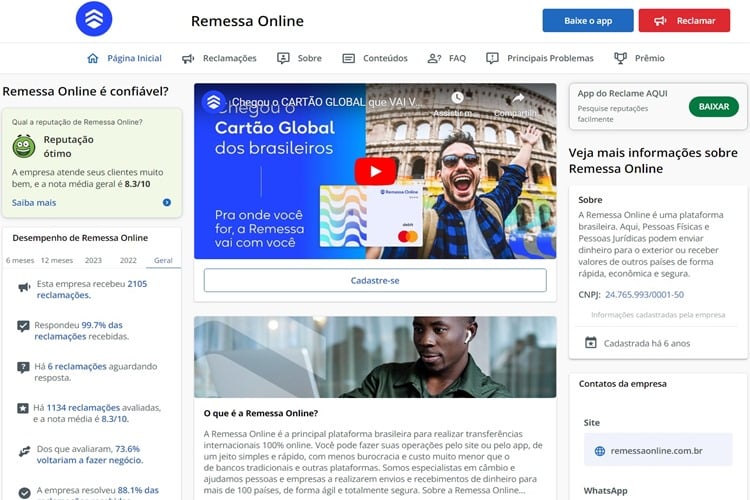The height and width of the screenshot is (500, 750).
Task: Click the video Watch later clock icon
Action: tap(457, 99)
